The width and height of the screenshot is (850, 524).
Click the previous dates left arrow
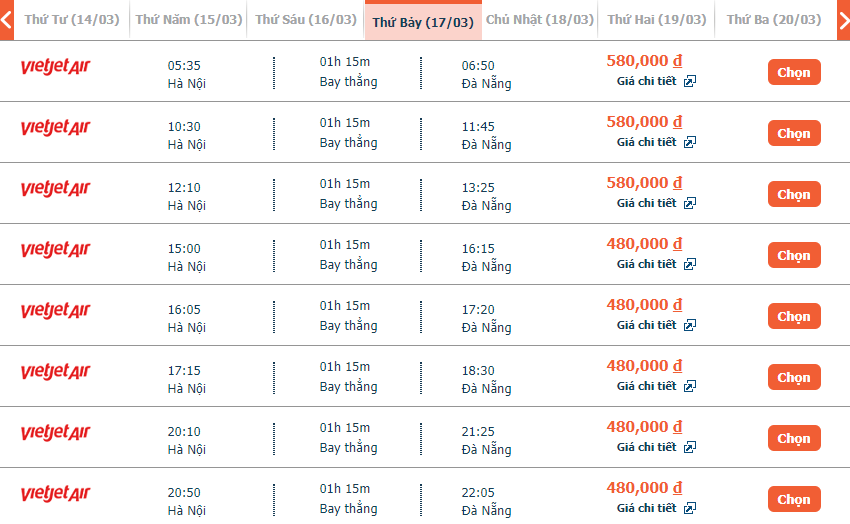point(7,20)
